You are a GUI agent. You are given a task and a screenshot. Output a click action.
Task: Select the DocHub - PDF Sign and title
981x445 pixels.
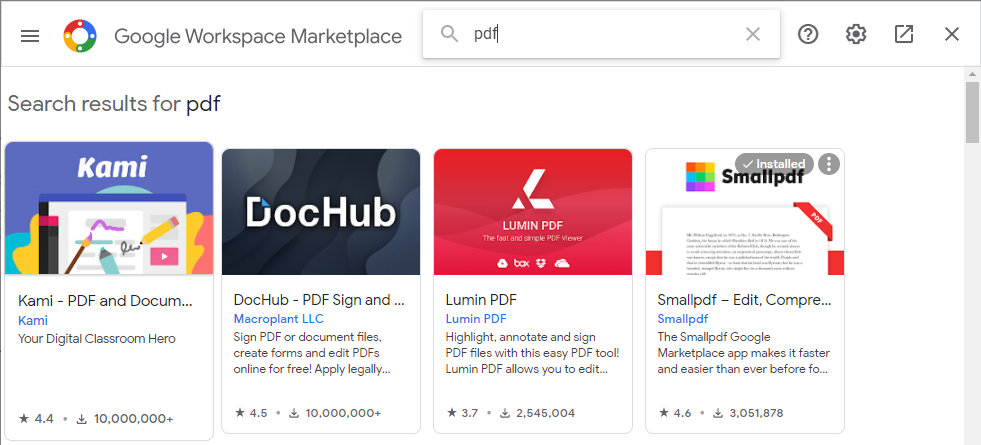pyautogui.click(x=319, y=300)
